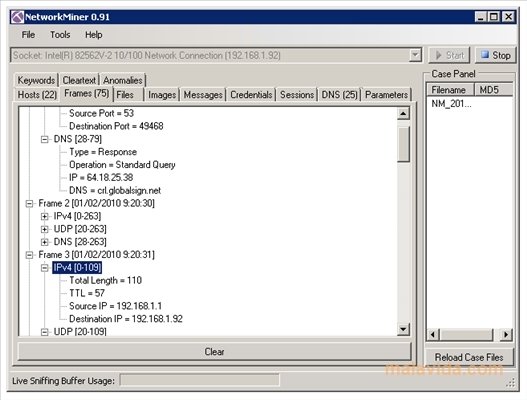Image resolution: width=527 pixels, height=400 pixels.
Task: Switch to the Cleartext tab
Action: [x=79, y=80]
